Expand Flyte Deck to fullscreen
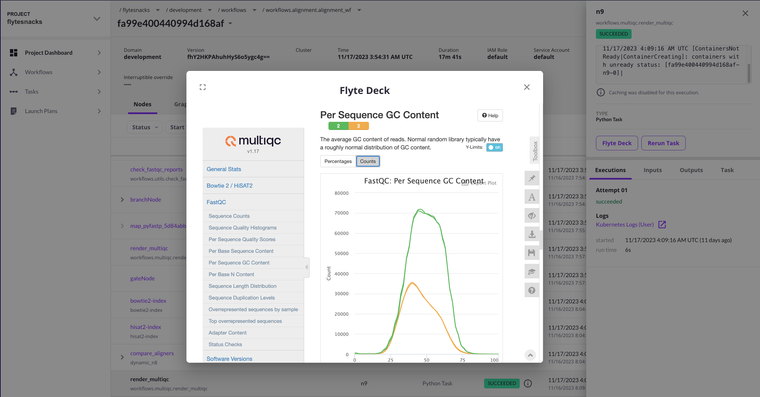 203,87
